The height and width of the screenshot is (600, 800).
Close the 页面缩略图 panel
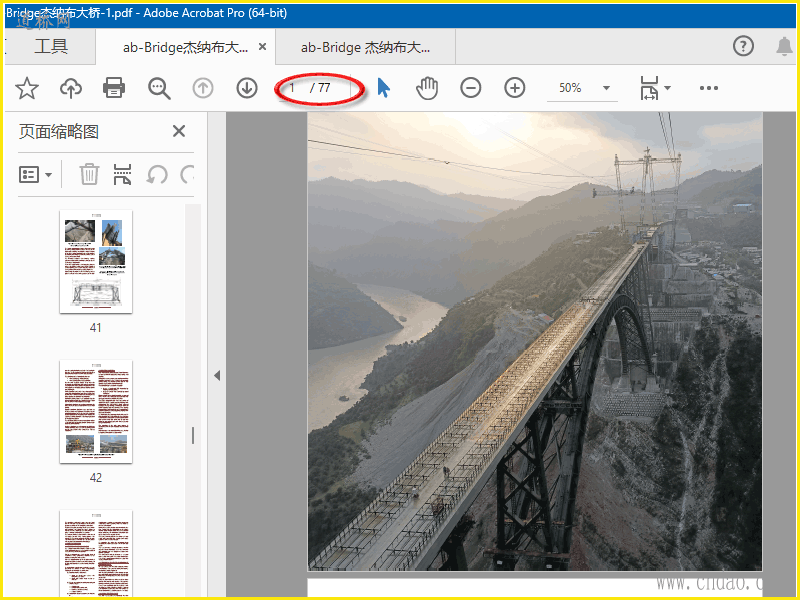tap(179, 131)
